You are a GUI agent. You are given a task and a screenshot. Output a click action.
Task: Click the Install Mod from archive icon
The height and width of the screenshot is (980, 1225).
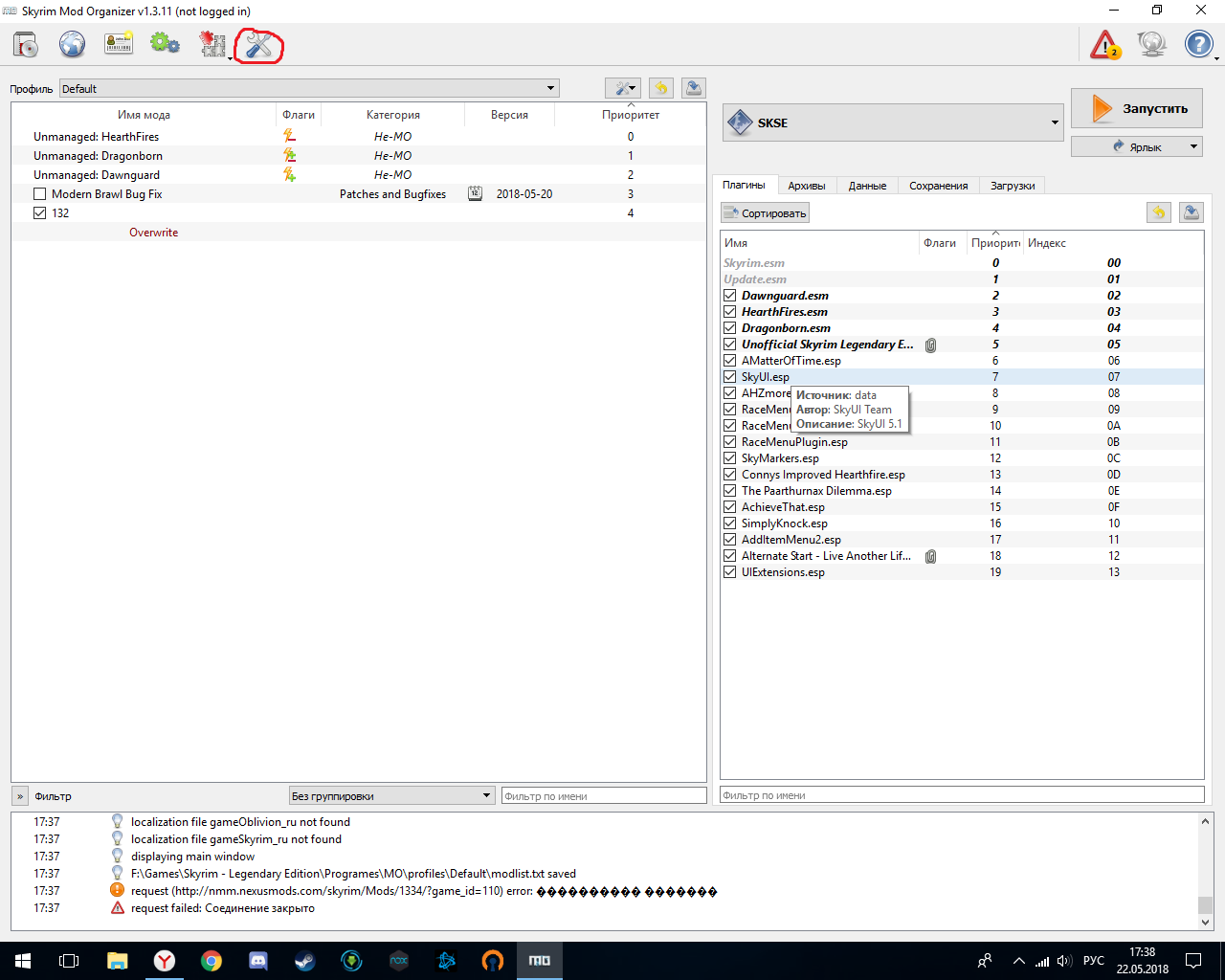[26, 44]
